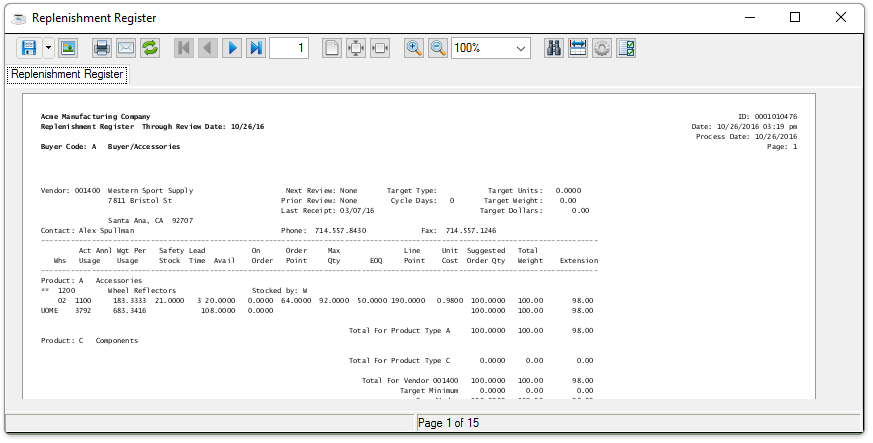Zoom in with the magnifier plus
873x443 pixels.
point(414,48)
